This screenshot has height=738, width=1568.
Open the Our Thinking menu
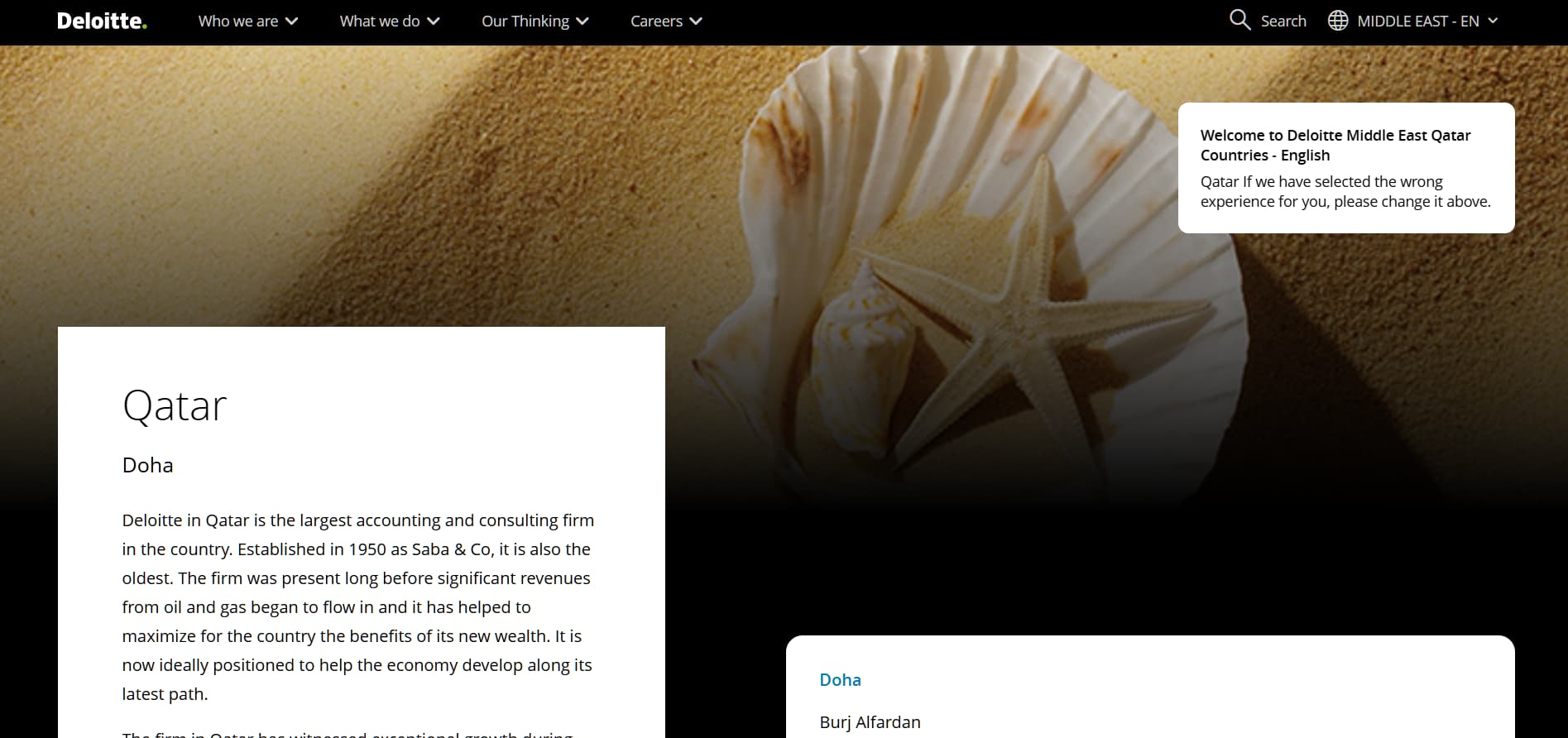point(525,22)
